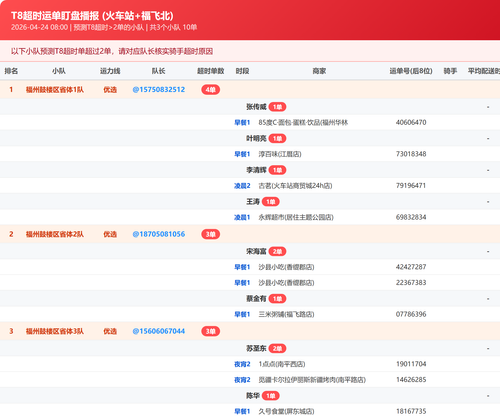The height and width of the screenshot is (416, 500).
Task: Click the 2单 badge next to 苏圣东
Action: click(277, 349)
